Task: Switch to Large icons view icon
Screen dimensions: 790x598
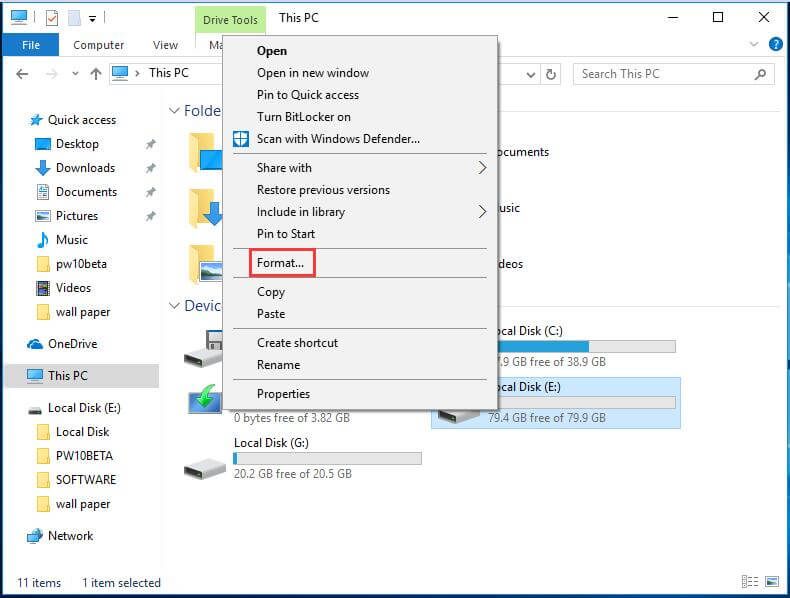Action: 772,582
